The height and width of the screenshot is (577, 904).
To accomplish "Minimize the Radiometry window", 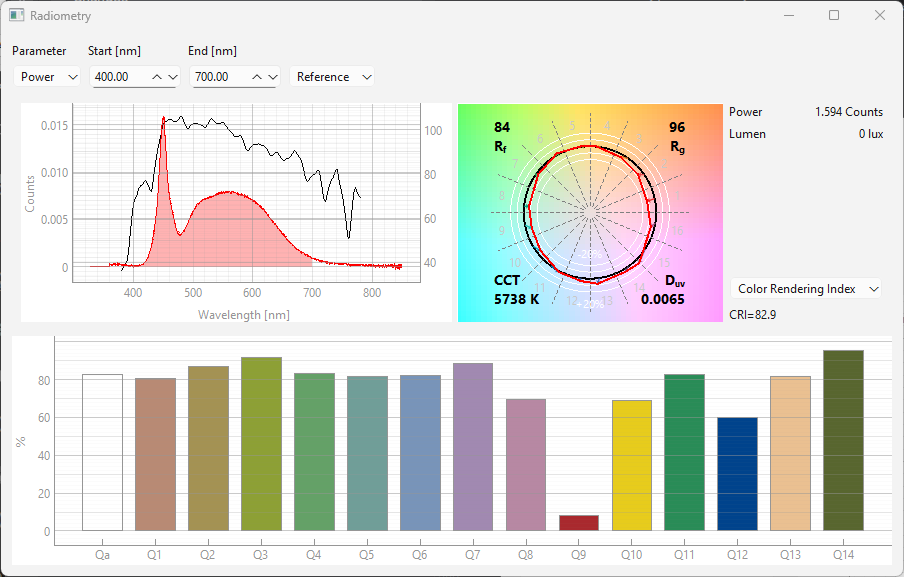I will pos(789,16).
